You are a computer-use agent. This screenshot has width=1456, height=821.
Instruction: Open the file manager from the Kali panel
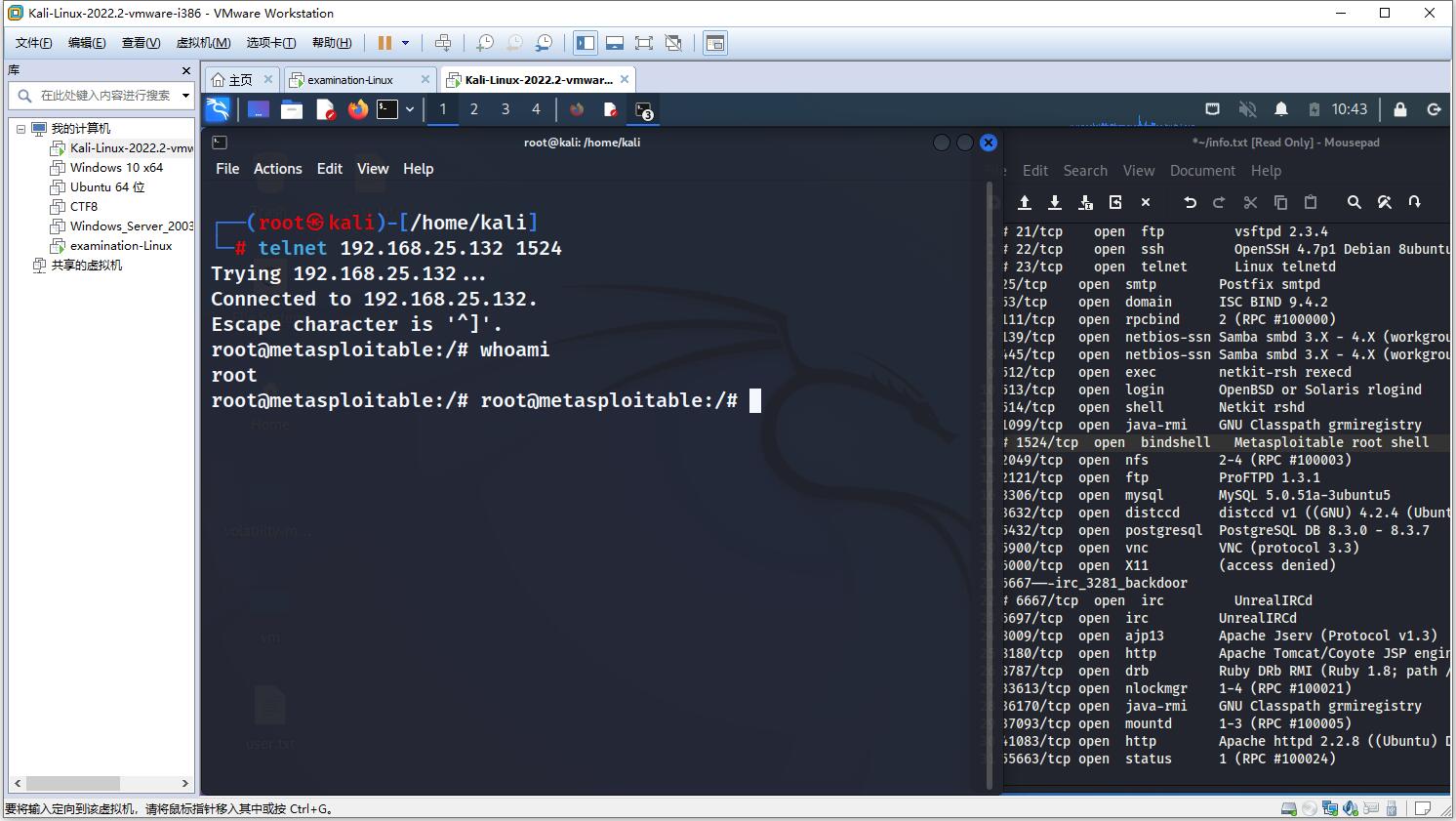click(292, 109)
